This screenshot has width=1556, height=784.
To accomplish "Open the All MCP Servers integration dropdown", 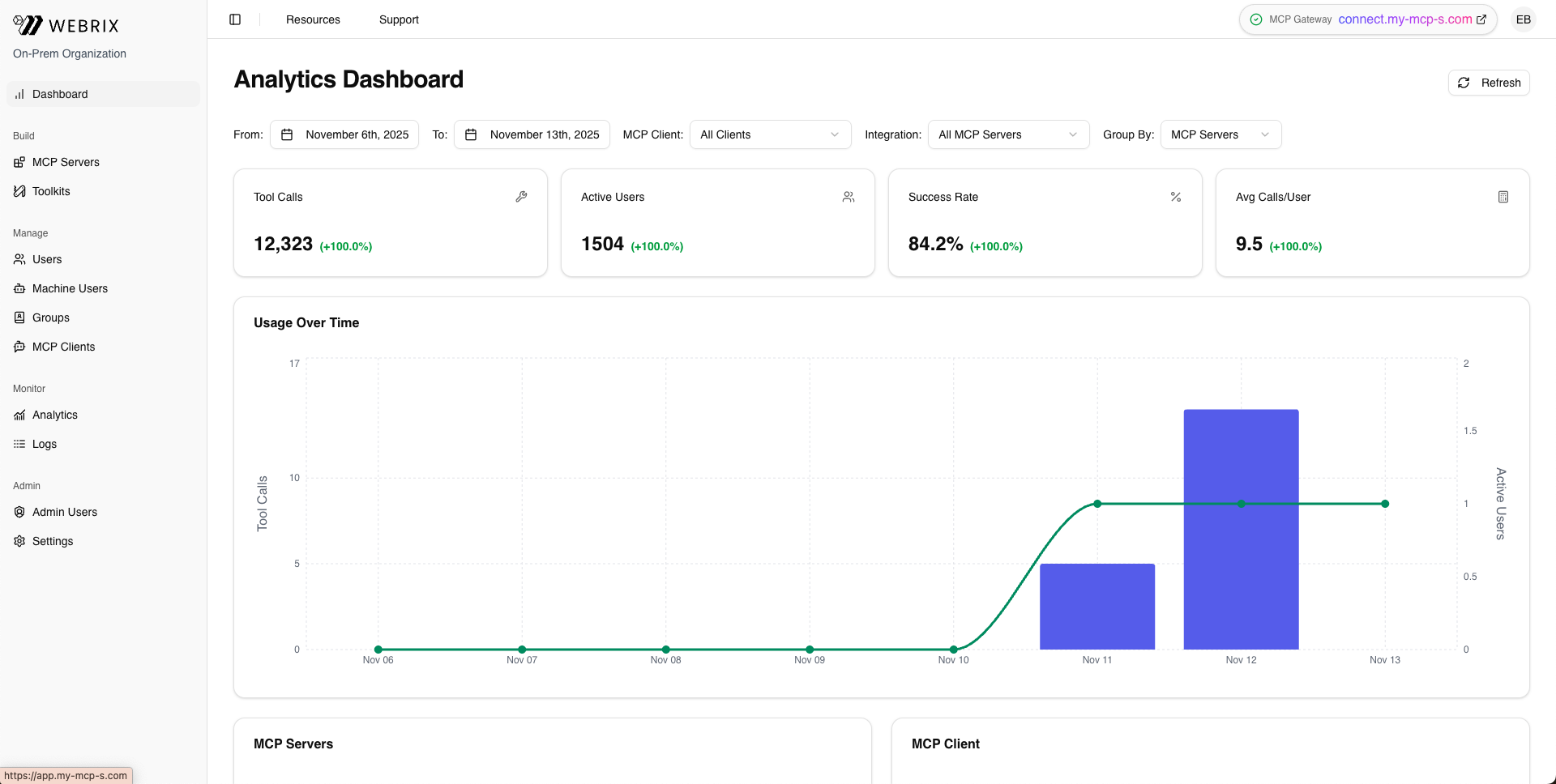I will coord(1008,134).
